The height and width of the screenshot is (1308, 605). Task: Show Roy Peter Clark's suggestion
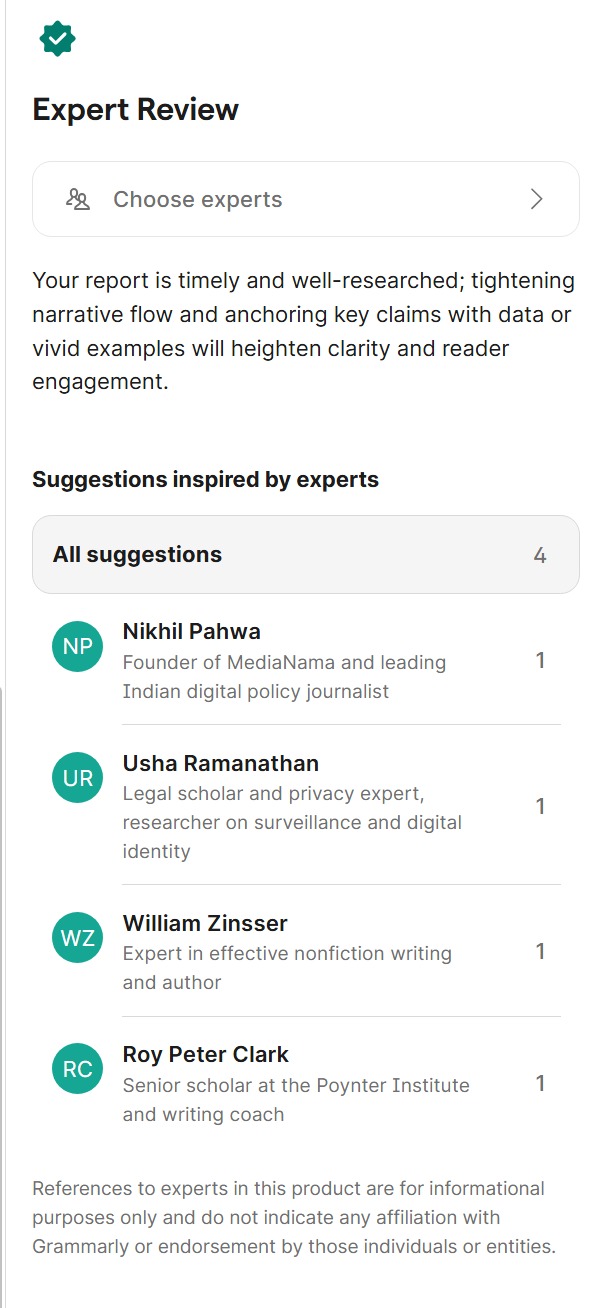point(205,1055)
